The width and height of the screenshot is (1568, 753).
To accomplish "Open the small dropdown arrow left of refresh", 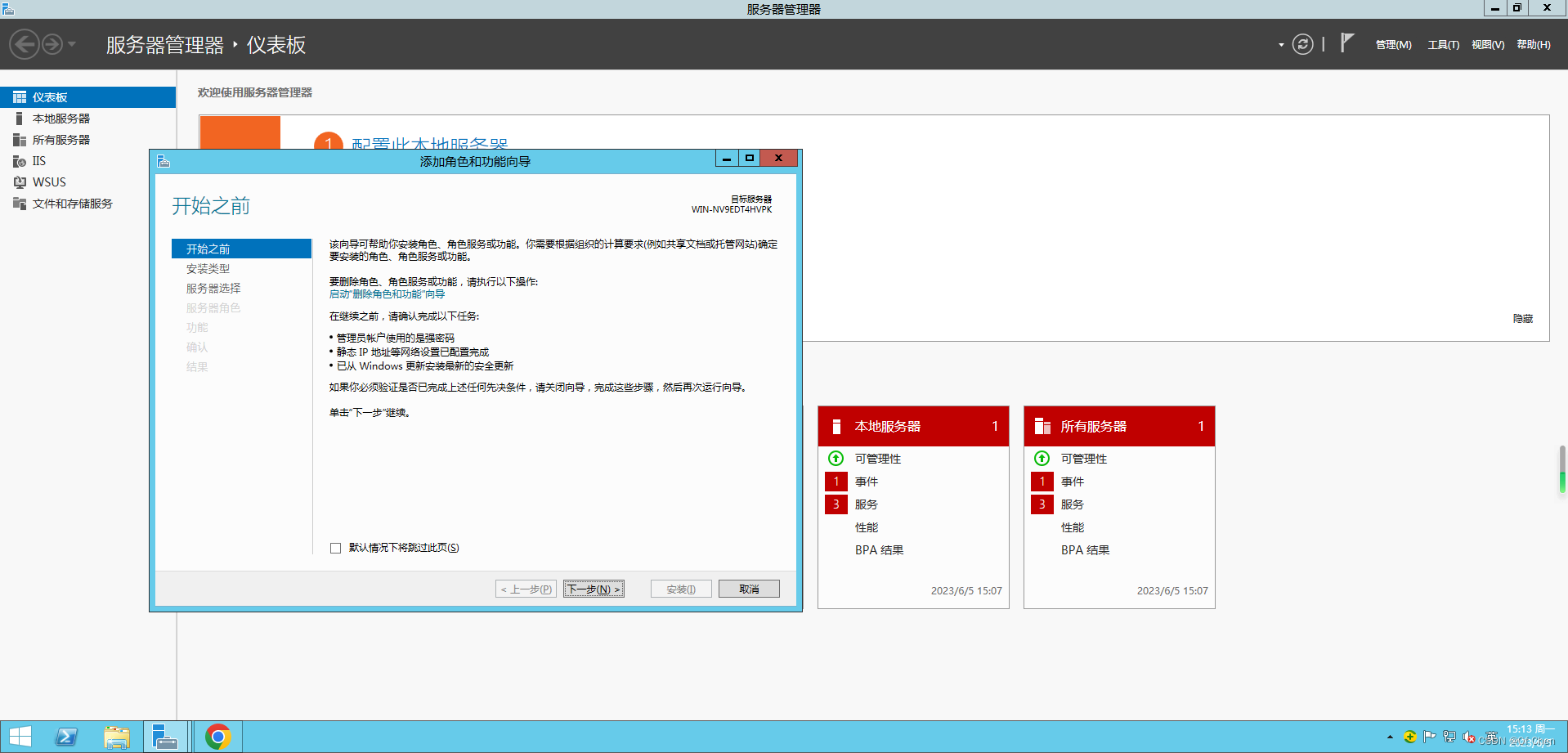I will coord(1281,45).
